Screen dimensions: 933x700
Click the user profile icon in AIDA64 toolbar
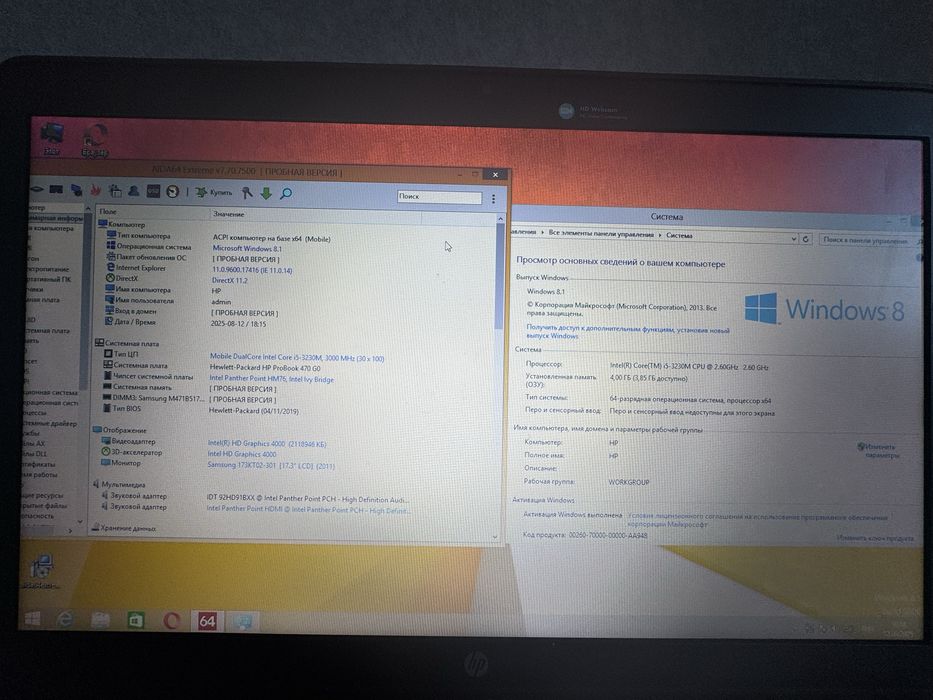click(x=134, y=191)
